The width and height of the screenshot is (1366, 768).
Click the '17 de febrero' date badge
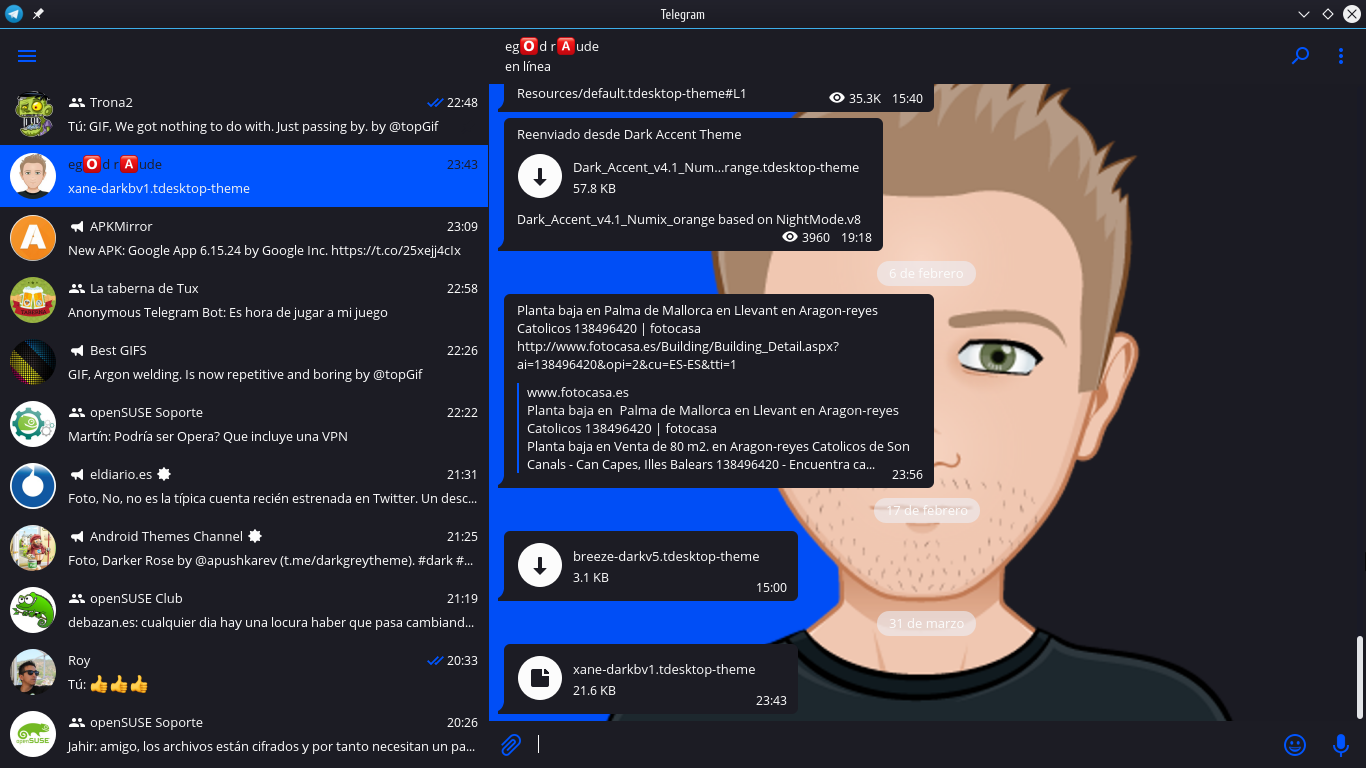pyautogui.click(x=927, y=510)
